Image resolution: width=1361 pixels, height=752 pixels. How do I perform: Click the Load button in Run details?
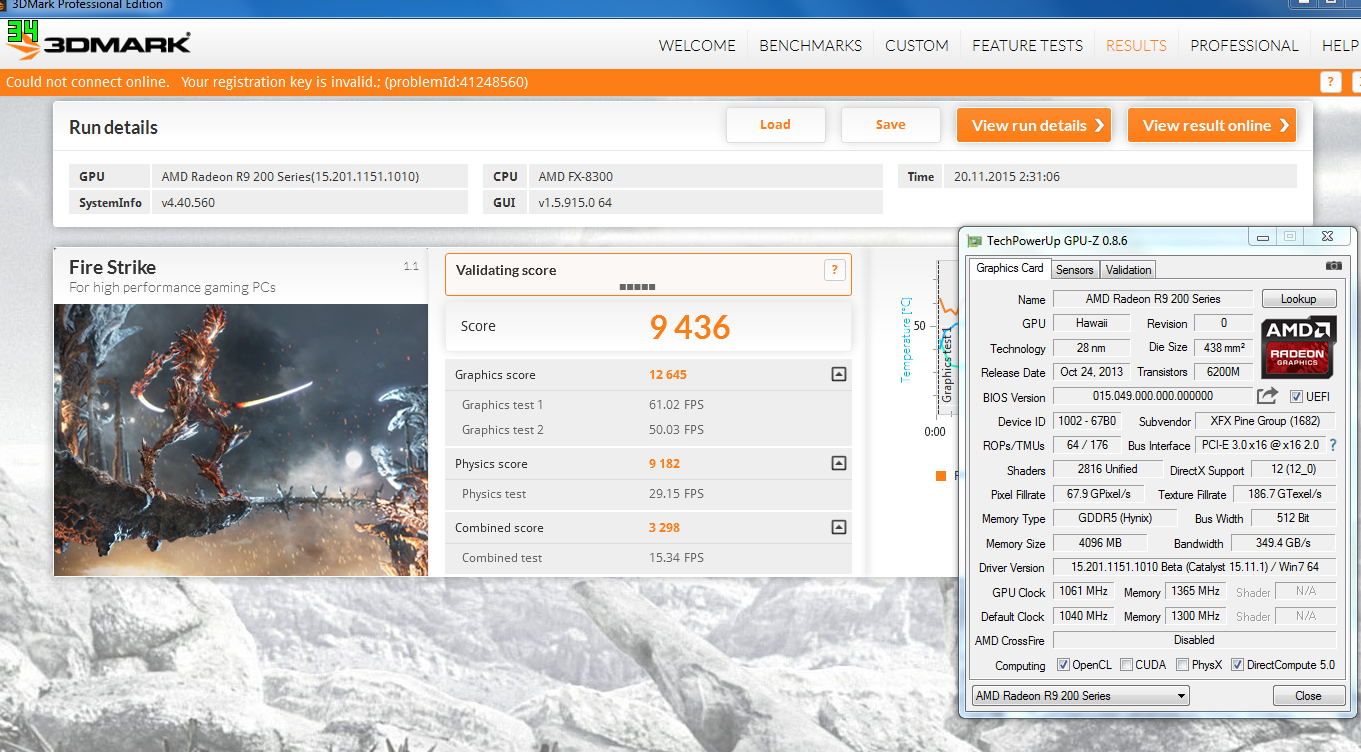(776, 125)
